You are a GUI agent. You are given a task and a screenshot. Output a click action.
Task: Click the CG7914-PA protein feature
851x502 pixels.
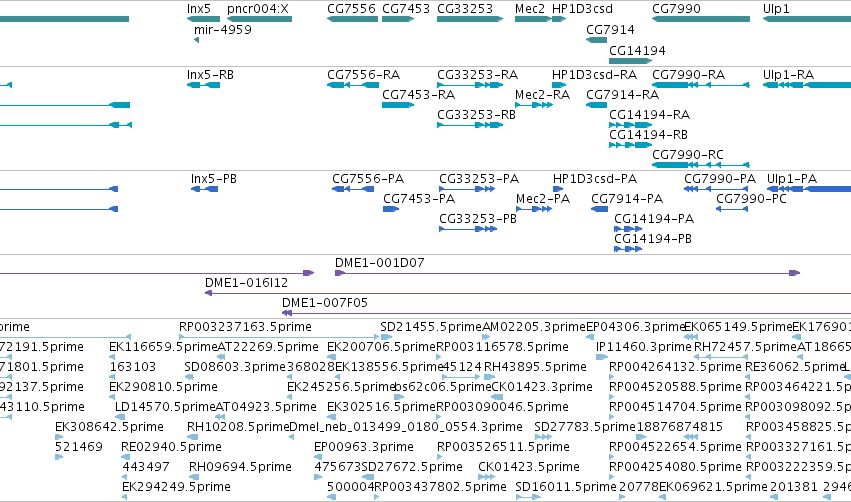point(600,209)
